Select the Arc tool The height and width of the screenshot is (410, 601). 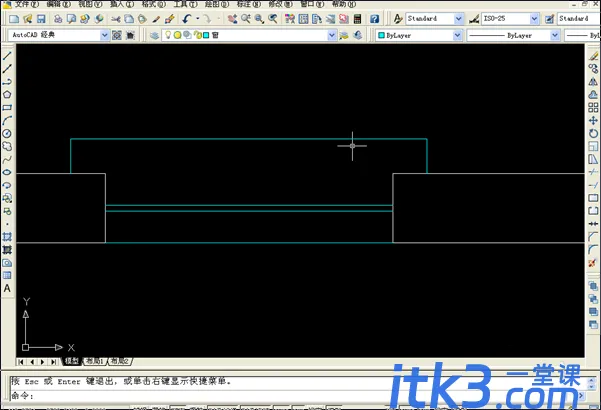[7, 121]
